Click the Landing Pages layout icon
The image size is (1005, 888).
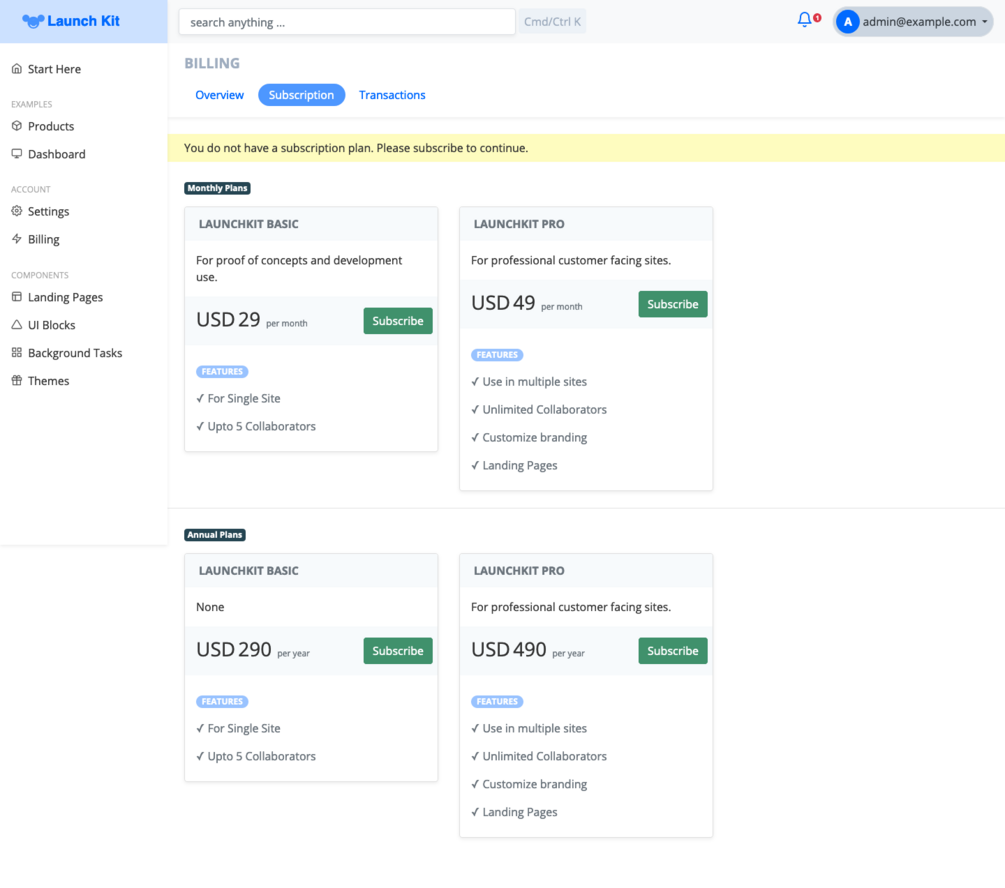[16, 297]
